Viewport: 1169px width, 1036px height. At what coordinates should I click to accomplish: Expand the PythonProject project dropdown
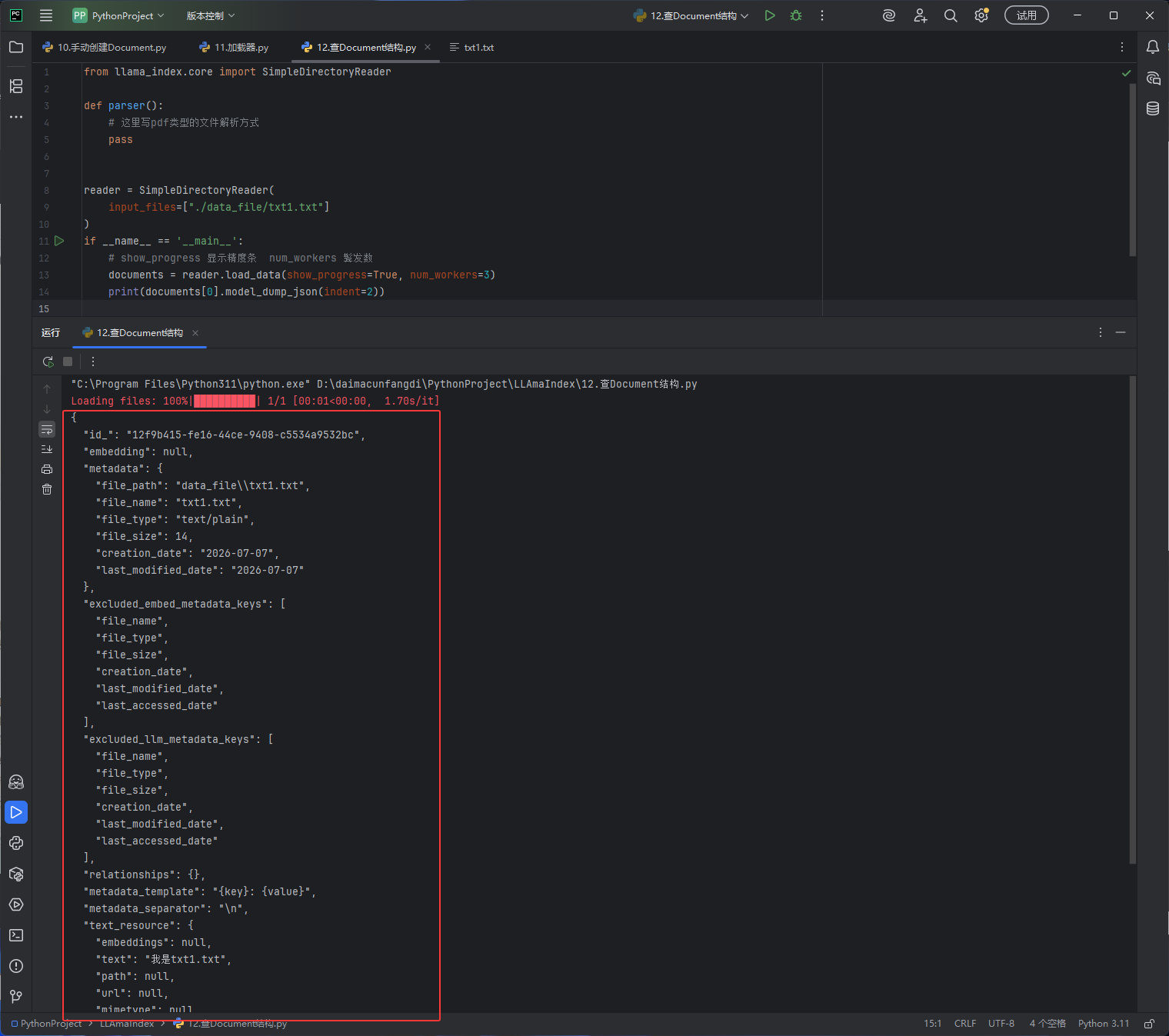coord(118,15)
